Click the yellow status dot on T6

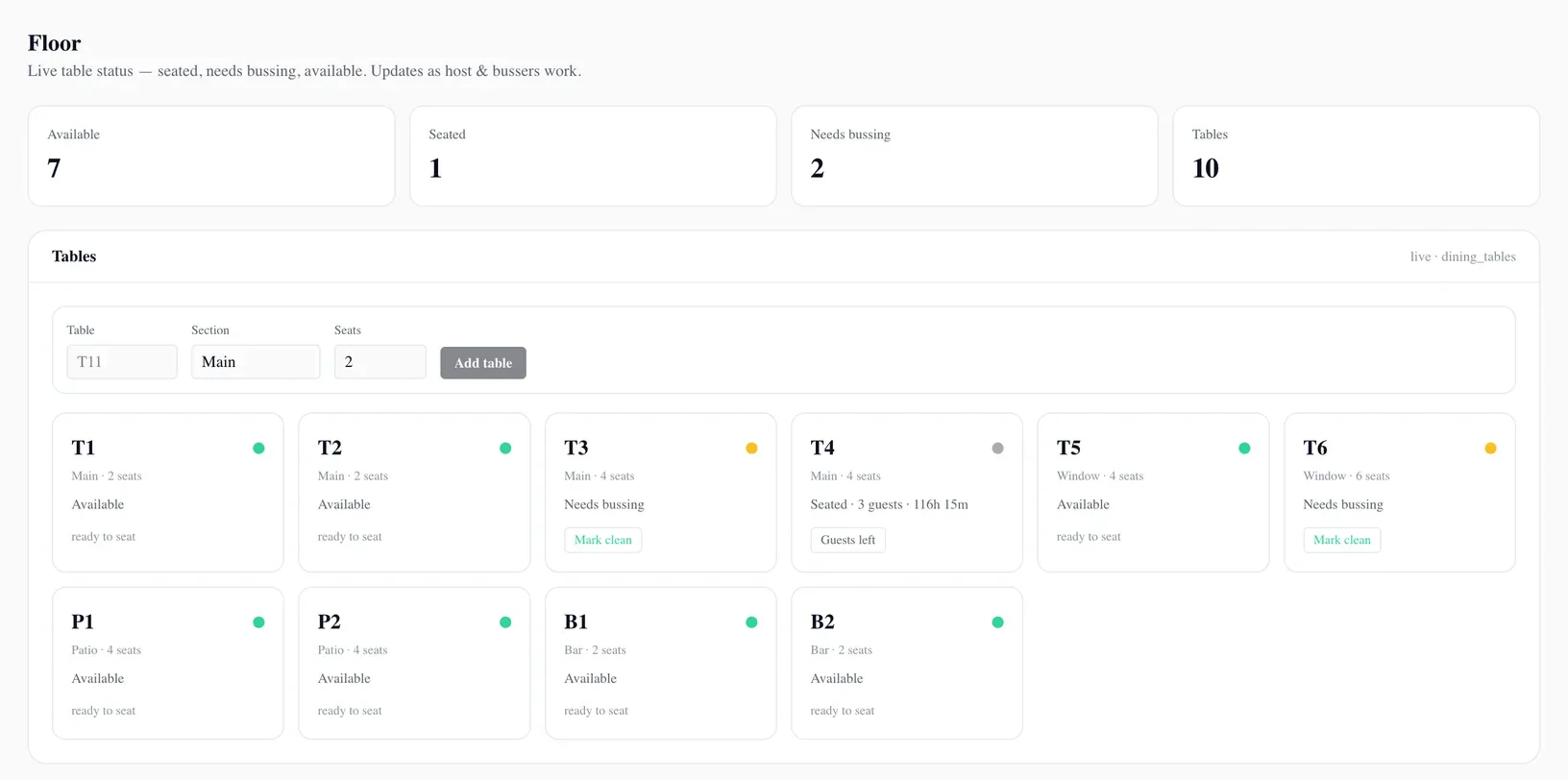tap(1490, 449)
